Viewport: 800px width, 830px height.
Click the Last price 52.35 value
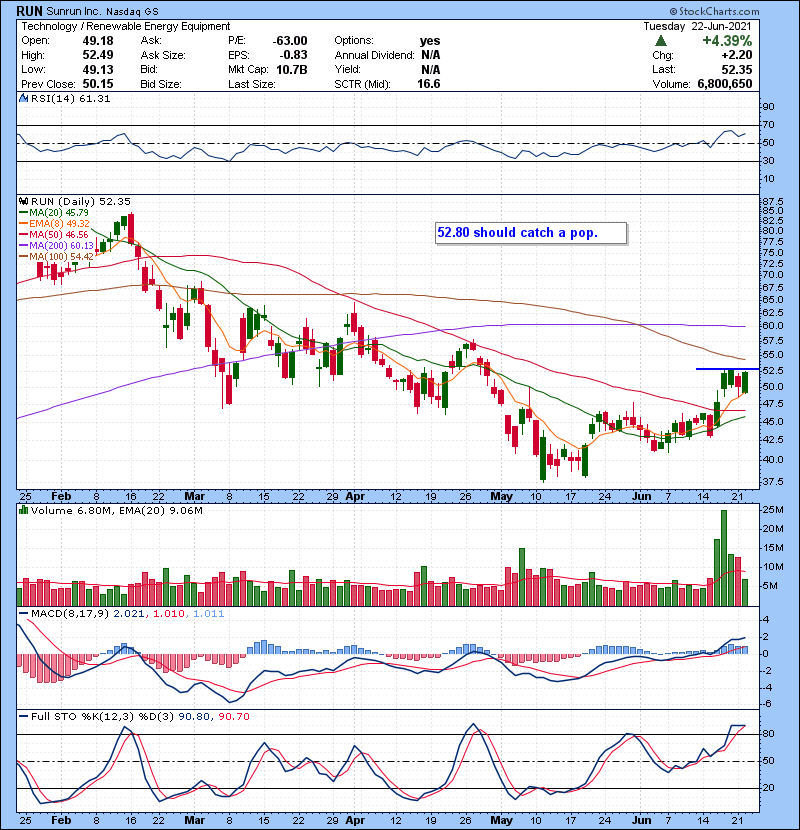coord(736,69)
